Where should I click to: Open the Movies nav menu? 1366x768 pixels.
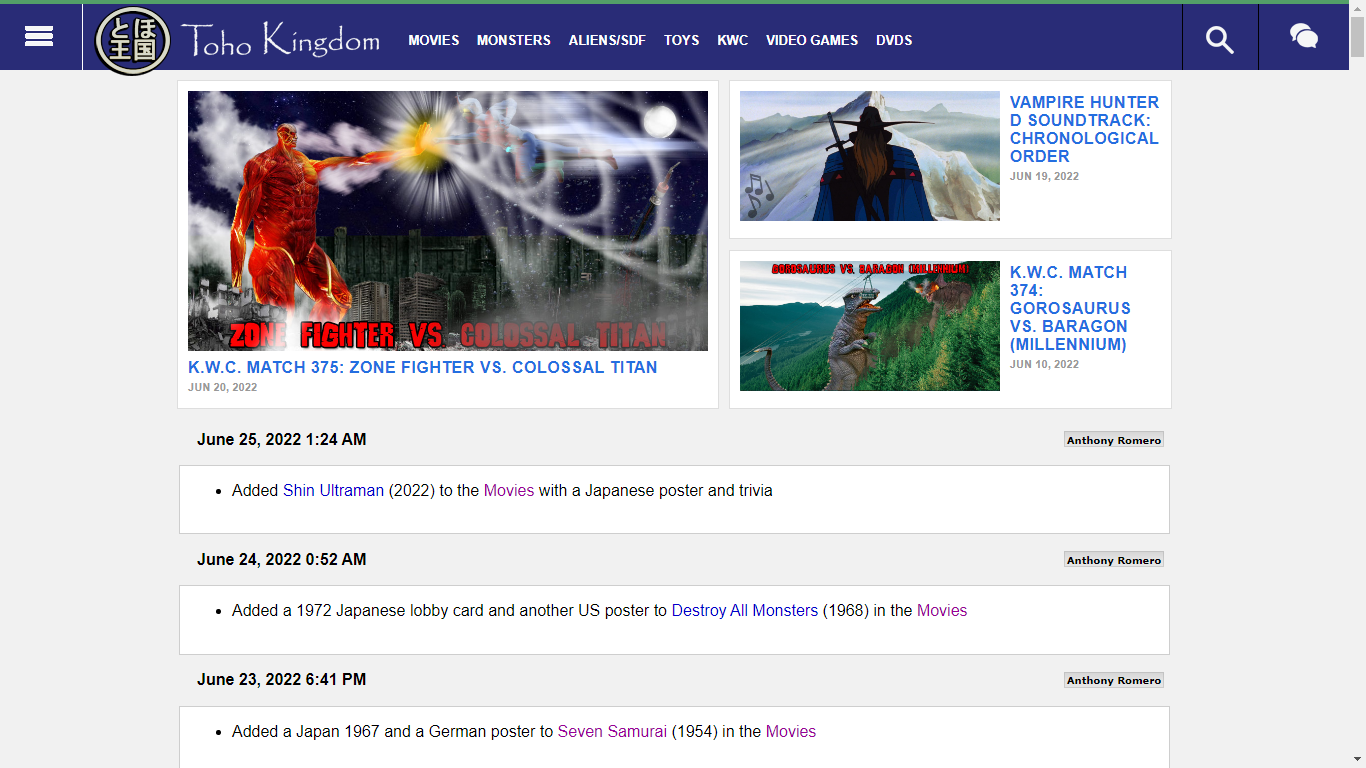tap(434, 40)
